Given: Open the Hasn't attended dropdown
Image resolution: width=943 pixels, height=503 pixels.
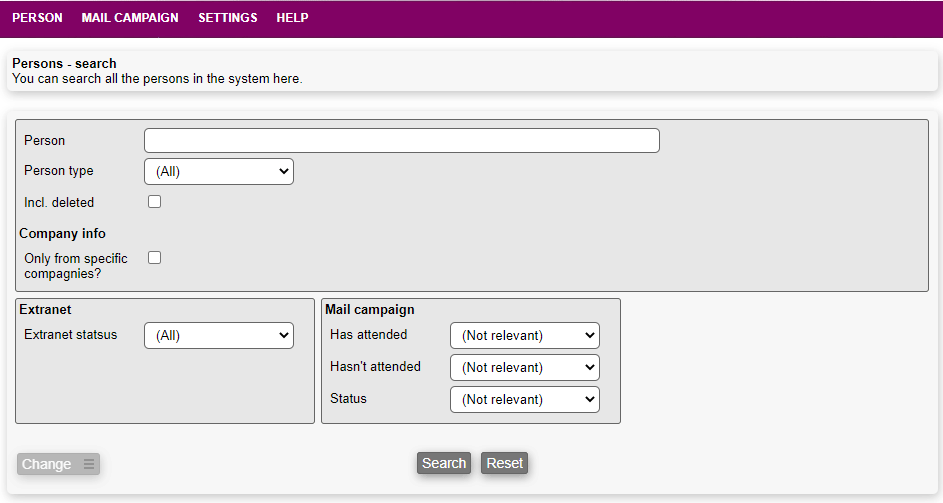Looking at the screenshot, I should point(525,367).
